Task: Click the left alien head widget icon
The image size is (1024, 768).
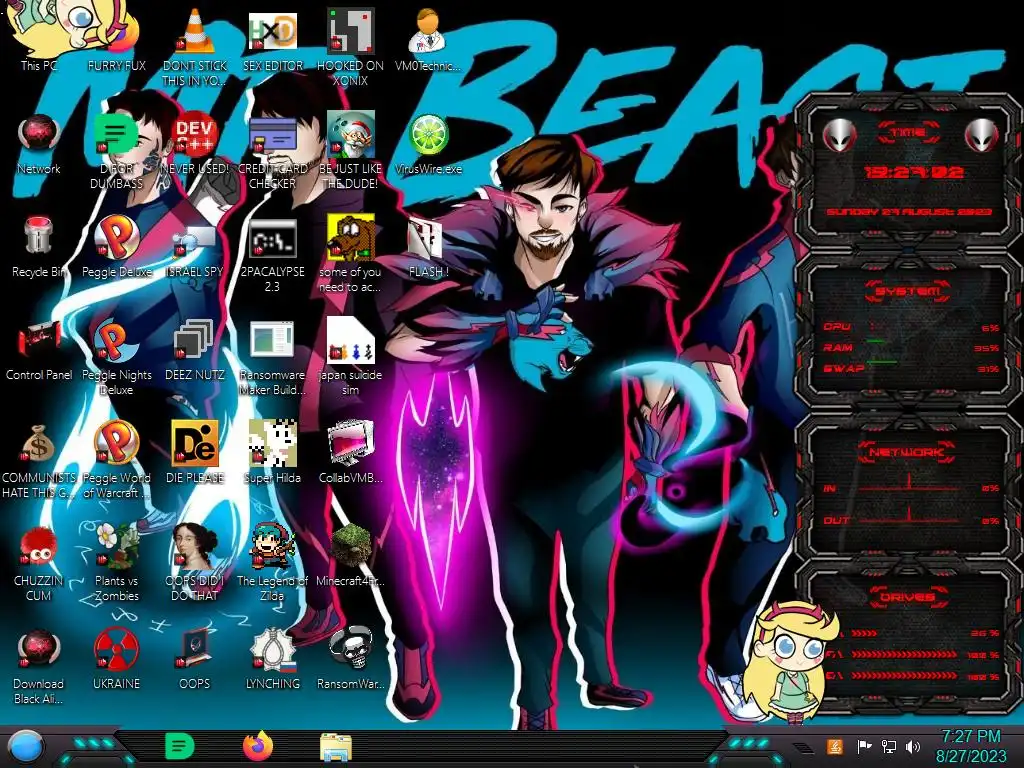Action: pos(839,135)
